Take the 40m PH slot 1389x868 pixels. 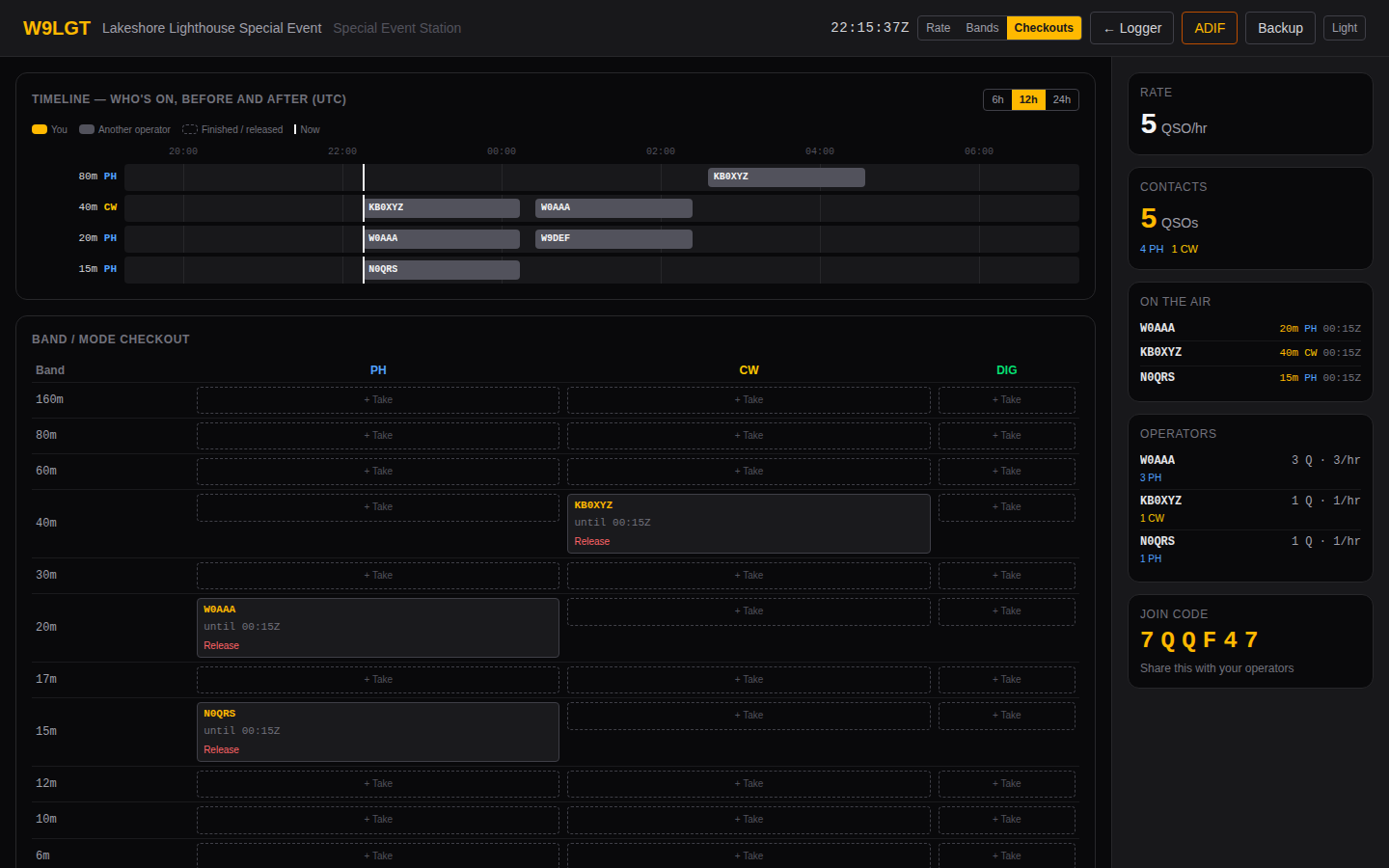(x=378, y=507)
